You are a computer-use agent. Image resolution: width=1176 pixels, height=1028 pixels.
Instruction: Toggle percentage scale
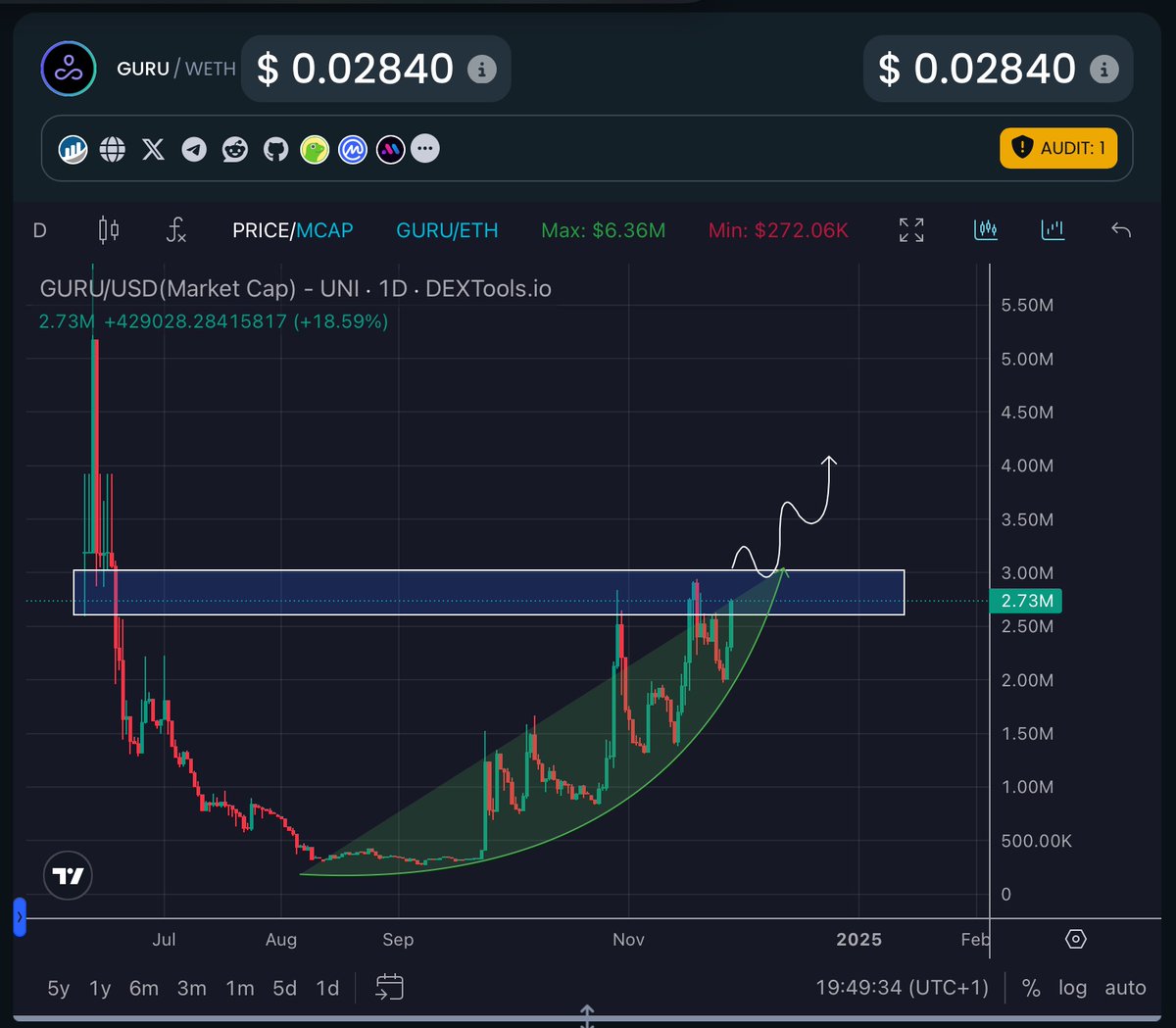[x=1031, y=988]
